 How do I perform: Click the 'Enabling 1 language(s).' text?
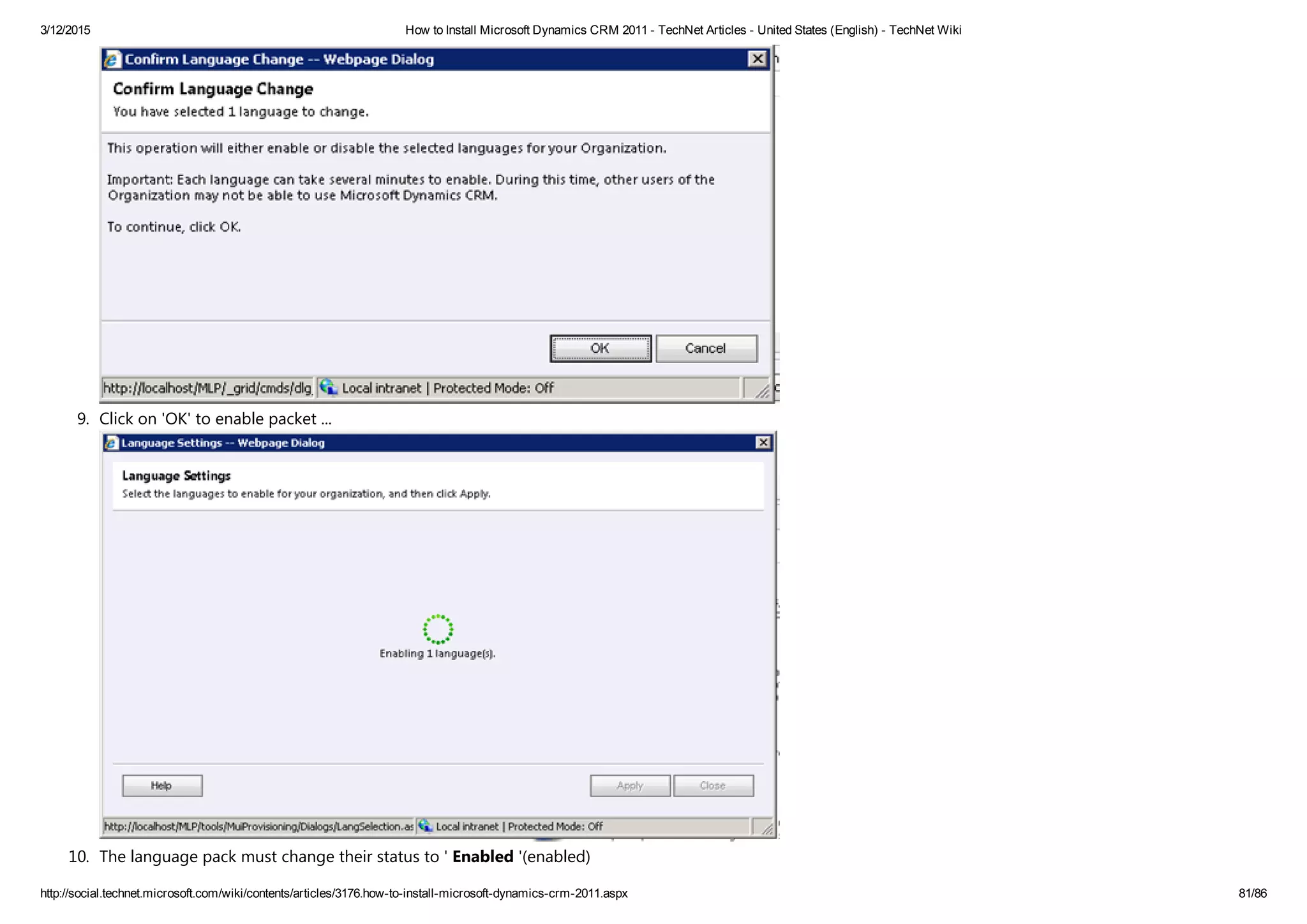pyautogui.click(x=438, y=653)
